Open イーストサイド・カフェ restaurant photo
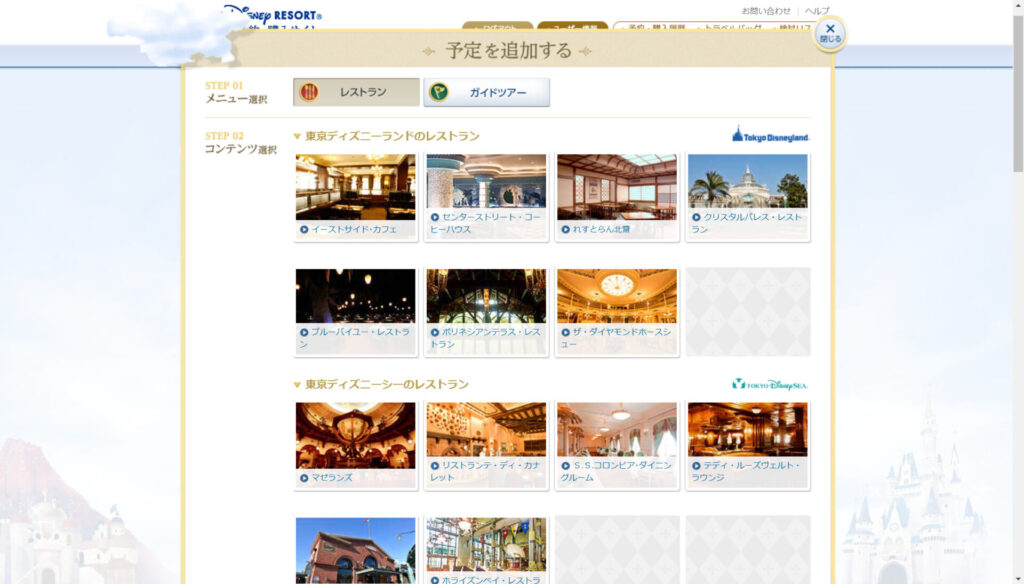Image resolution: width=1024 pixels, height=584 pixels. (x=355, y=187)
